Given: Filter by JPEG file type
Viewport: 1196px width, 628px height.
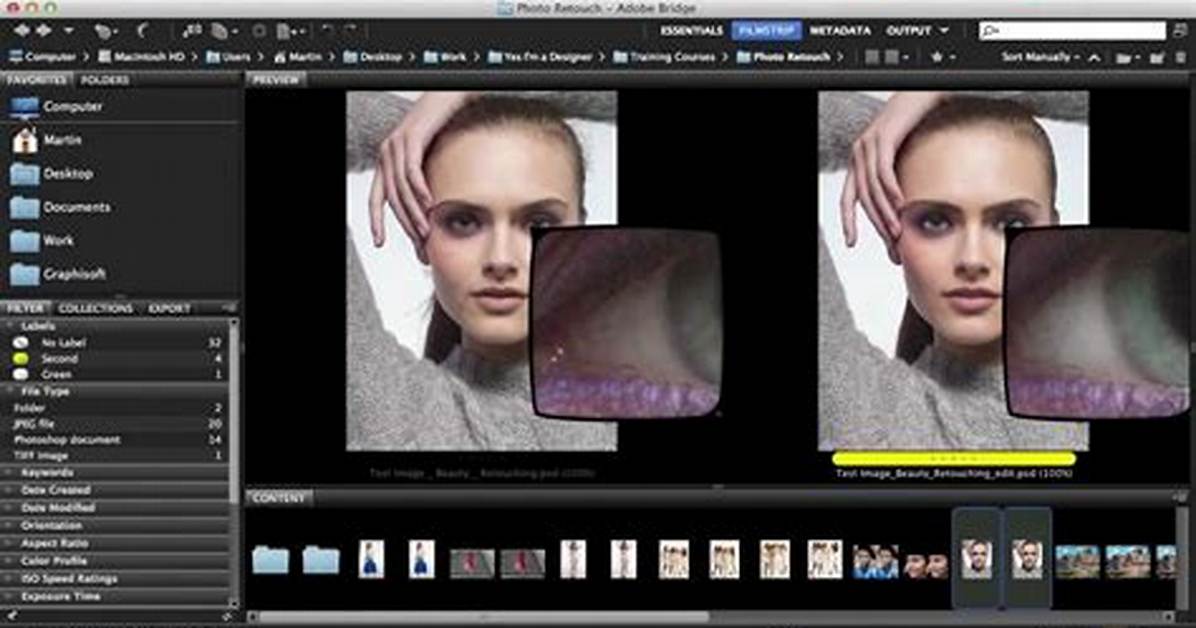Looking at the screenshot, I should pyautogui.click(x=116, y=423).
